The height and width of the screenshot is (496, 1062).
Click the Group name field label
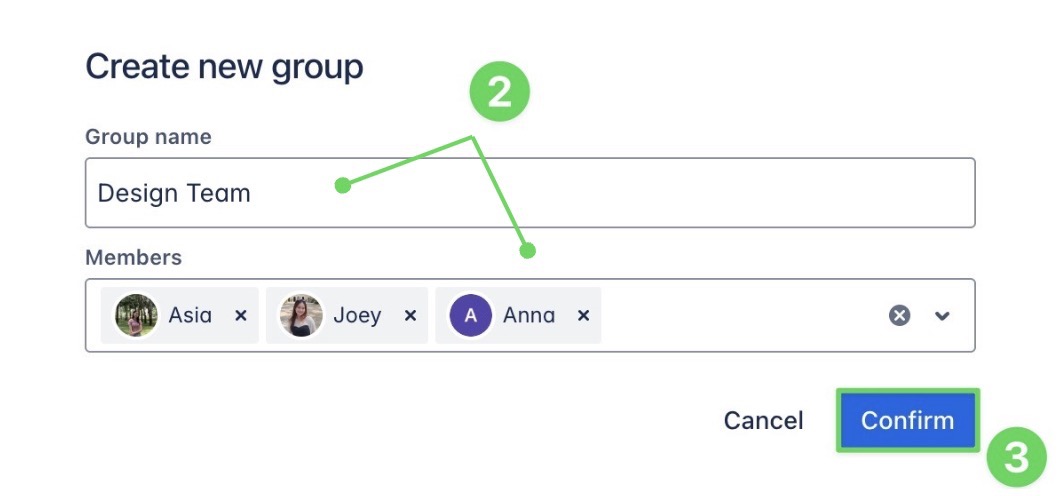point(148,137)
